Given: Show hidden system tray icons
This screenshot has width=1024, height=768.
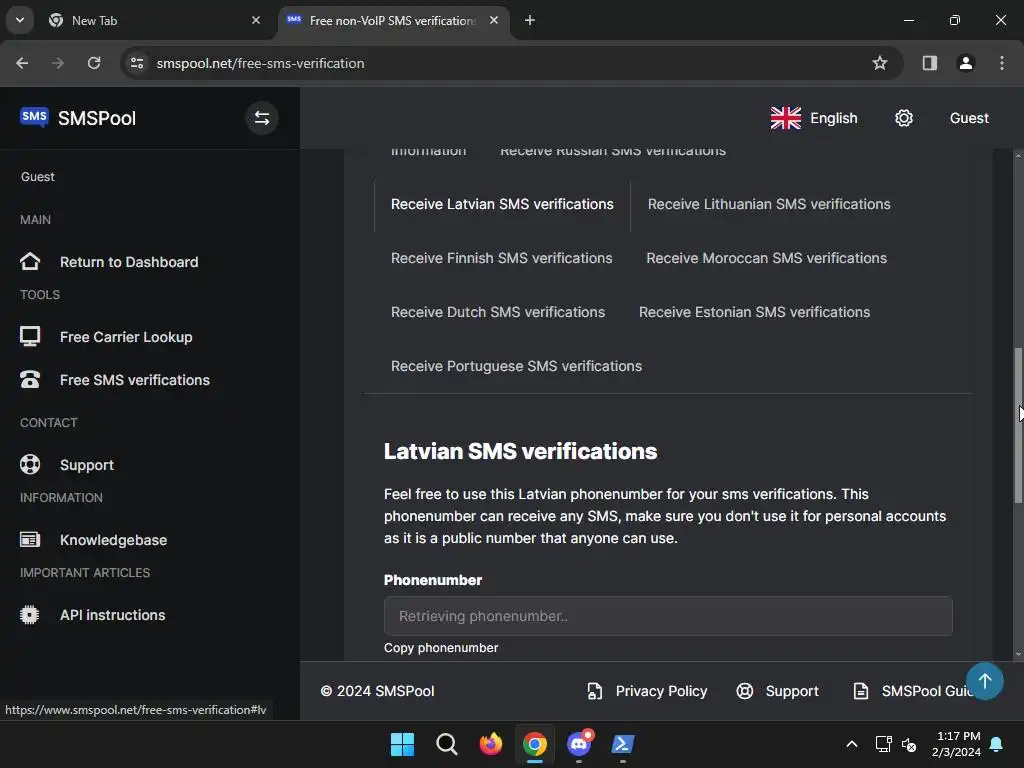Looking at the screenshot, I should 852,744.
